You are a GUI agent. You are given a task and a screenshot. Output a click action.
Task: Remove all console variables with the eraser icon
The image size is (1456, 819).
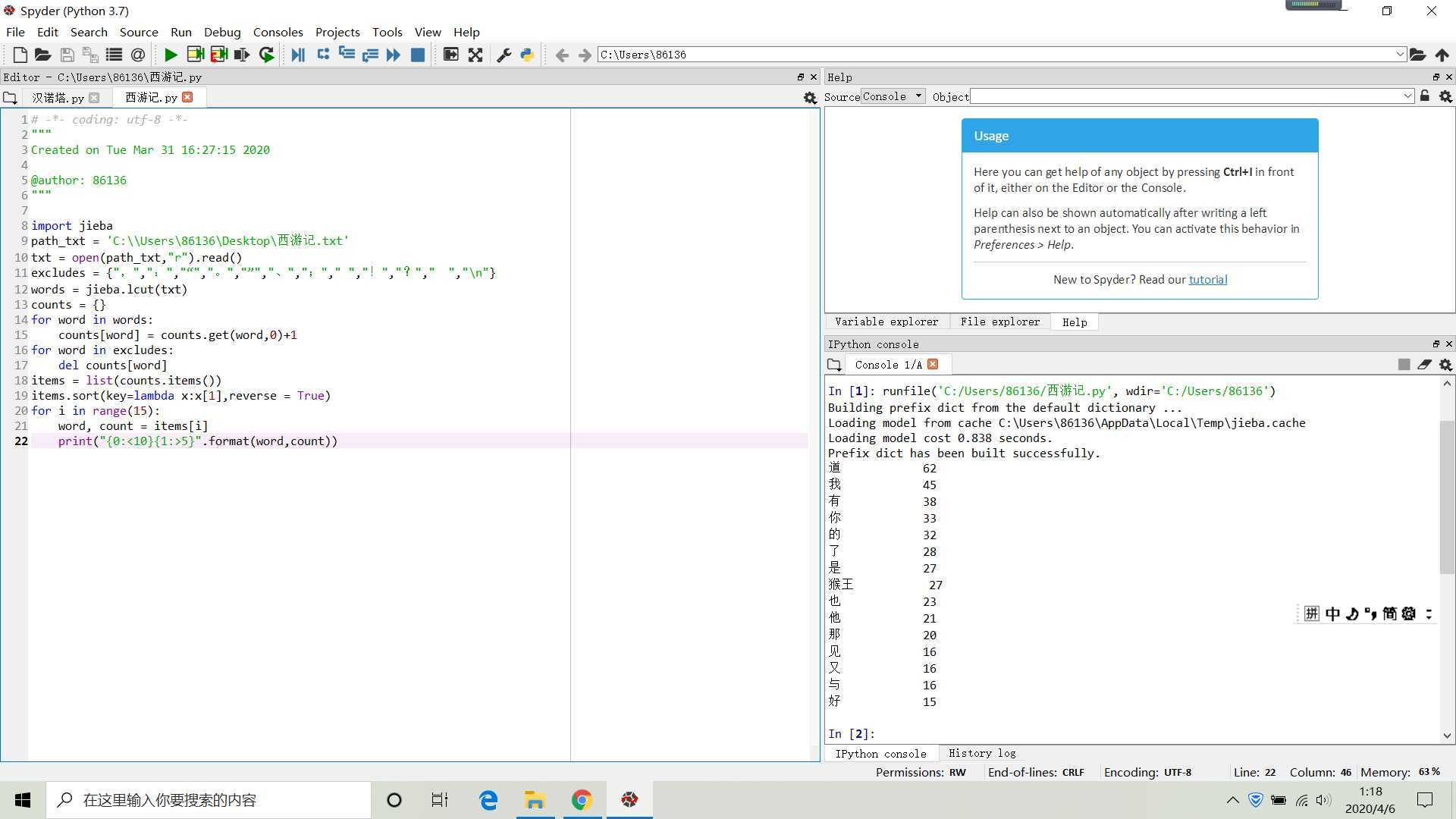coord(1424,365)
